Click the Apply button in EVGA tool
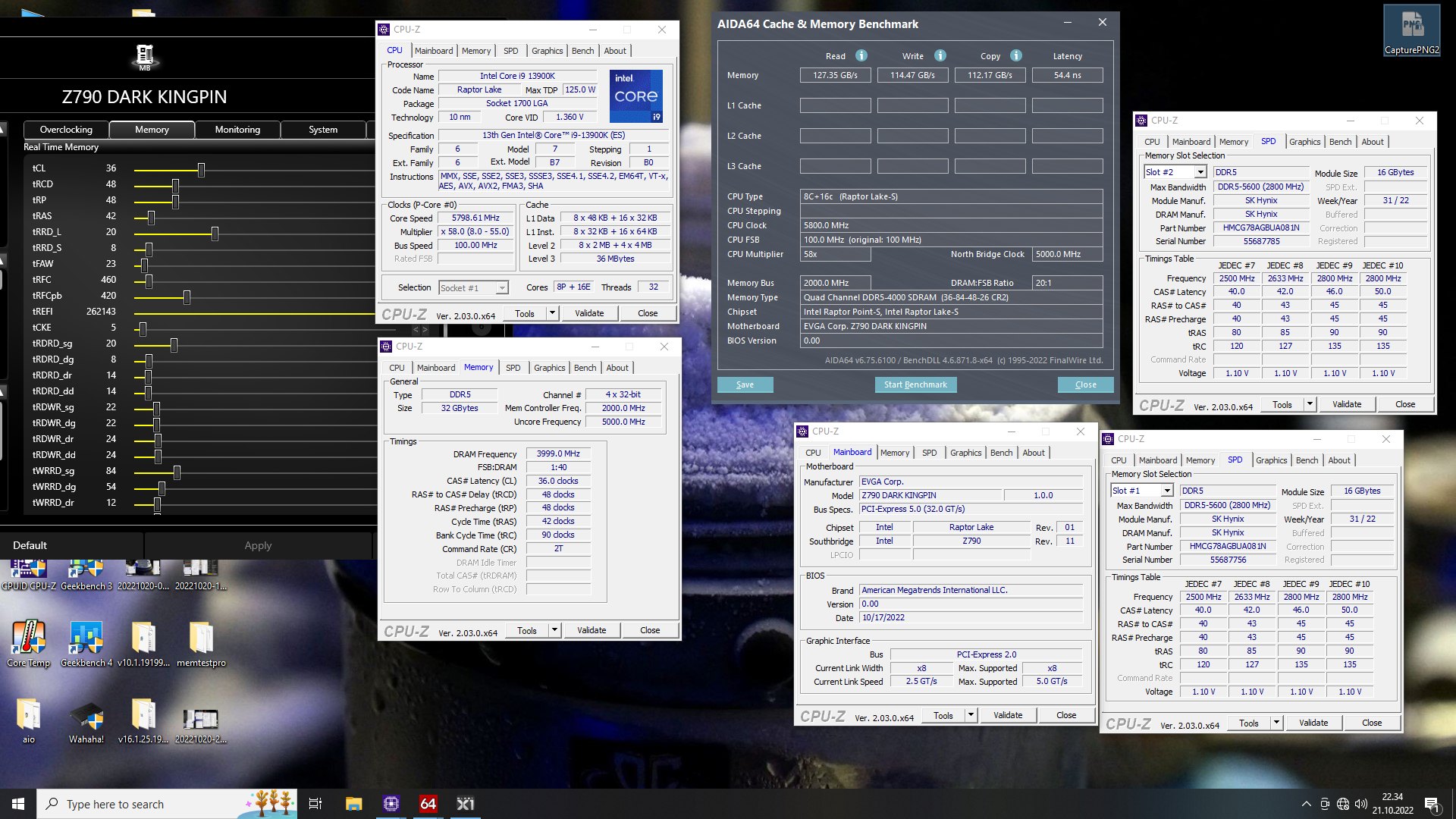The image size is (1456, 819). pyautogui.click(x=258, y=545)
